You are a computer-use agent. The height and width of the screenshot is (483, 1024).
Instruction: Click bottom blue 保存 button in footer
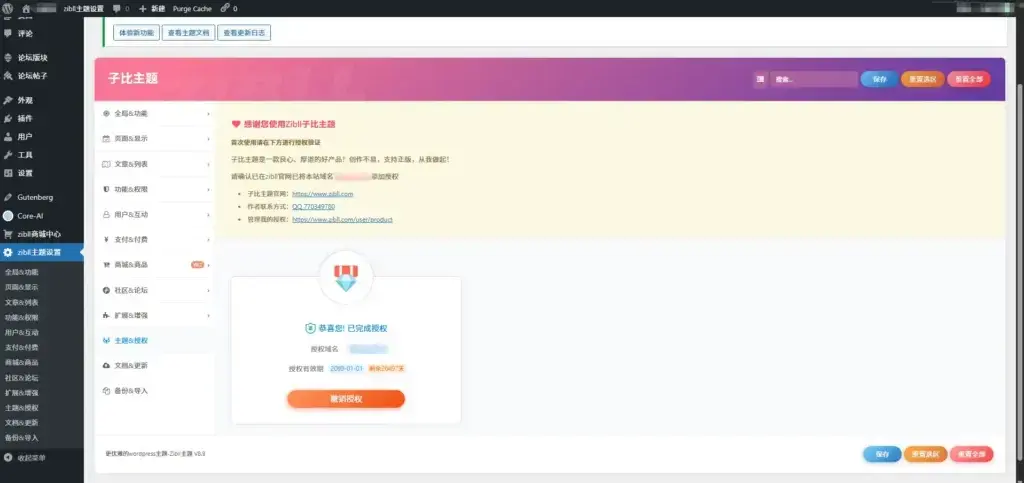tap(882, 454)
